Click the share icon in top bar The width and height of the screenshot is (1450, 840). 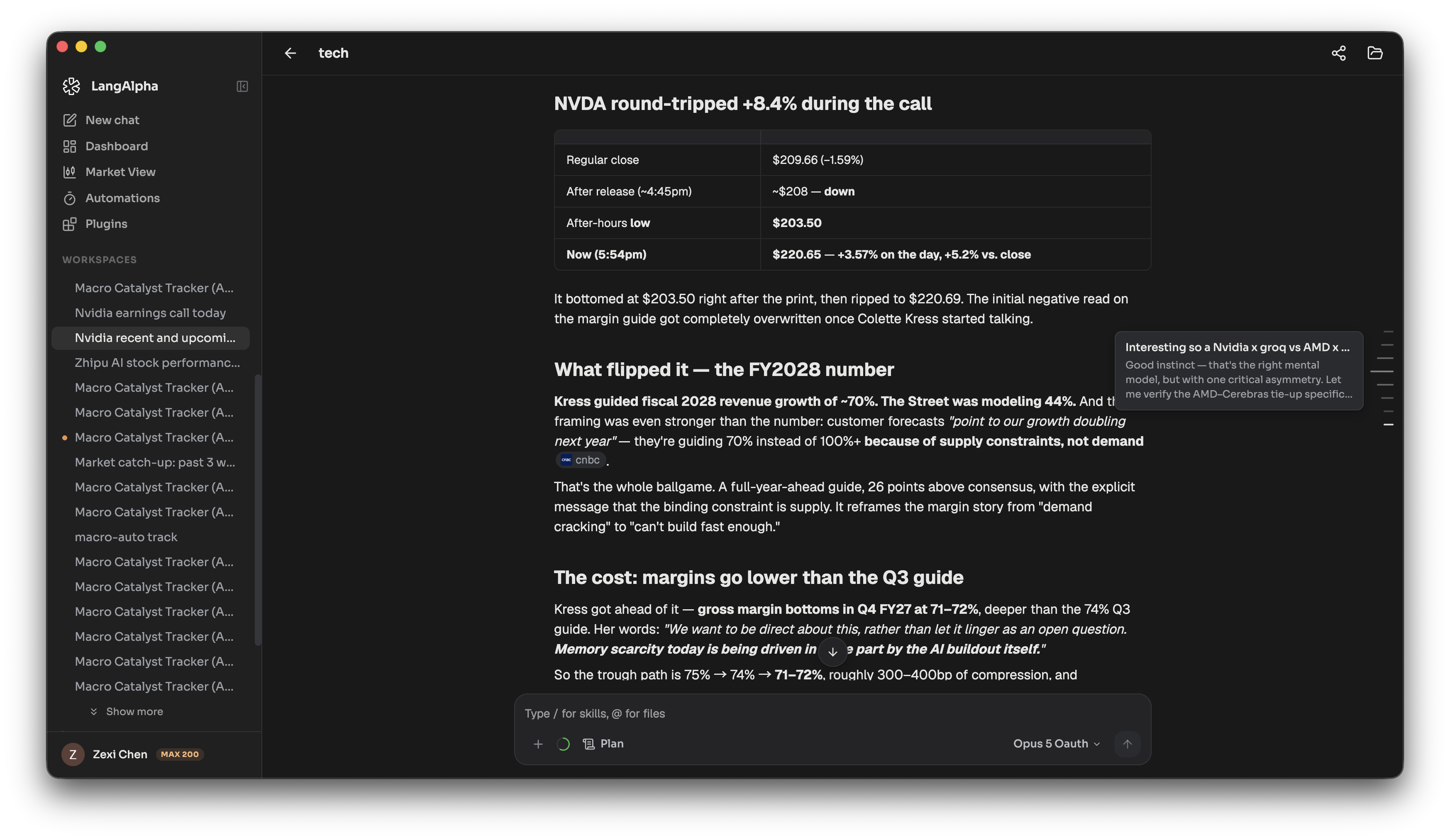click(1338, 53)
